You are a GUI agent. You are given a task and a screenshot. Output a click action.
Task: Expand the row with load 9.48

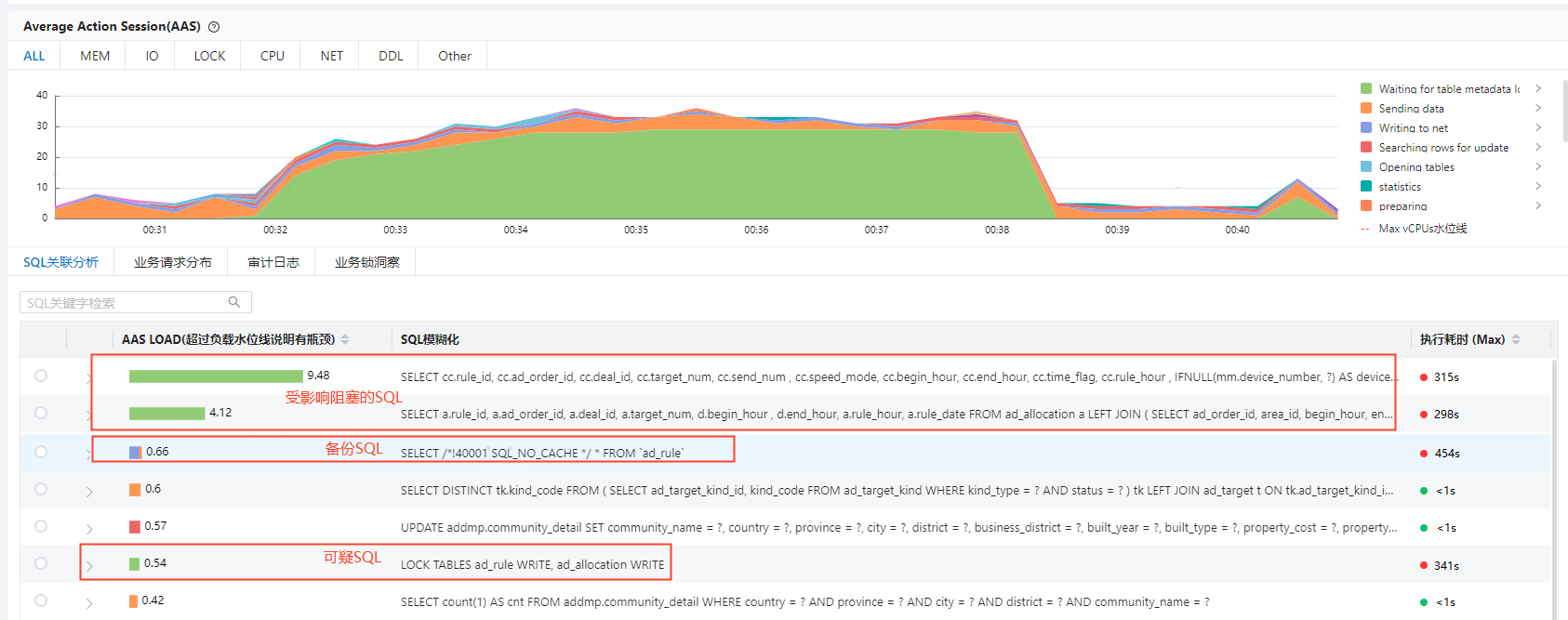(x=89, y=378)
